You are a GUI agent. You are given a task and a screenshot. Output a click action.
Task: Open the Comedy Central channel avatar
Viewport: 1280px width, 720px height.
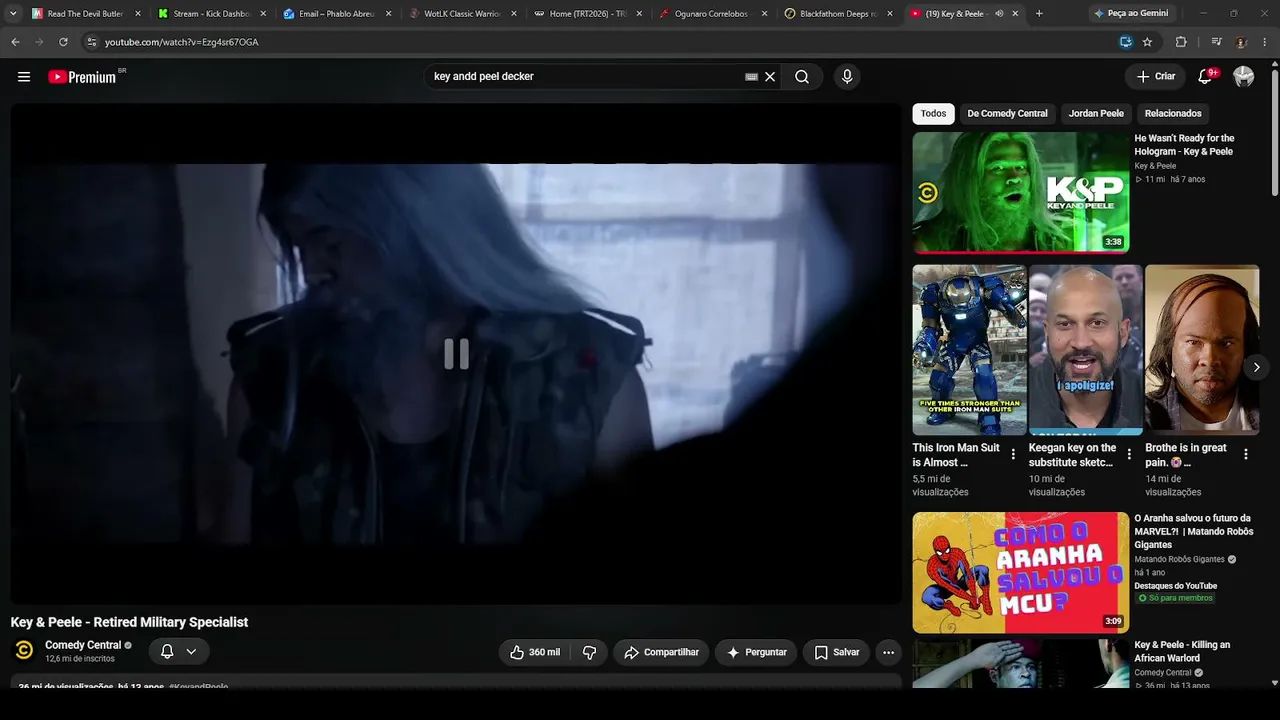click(24, 651)
